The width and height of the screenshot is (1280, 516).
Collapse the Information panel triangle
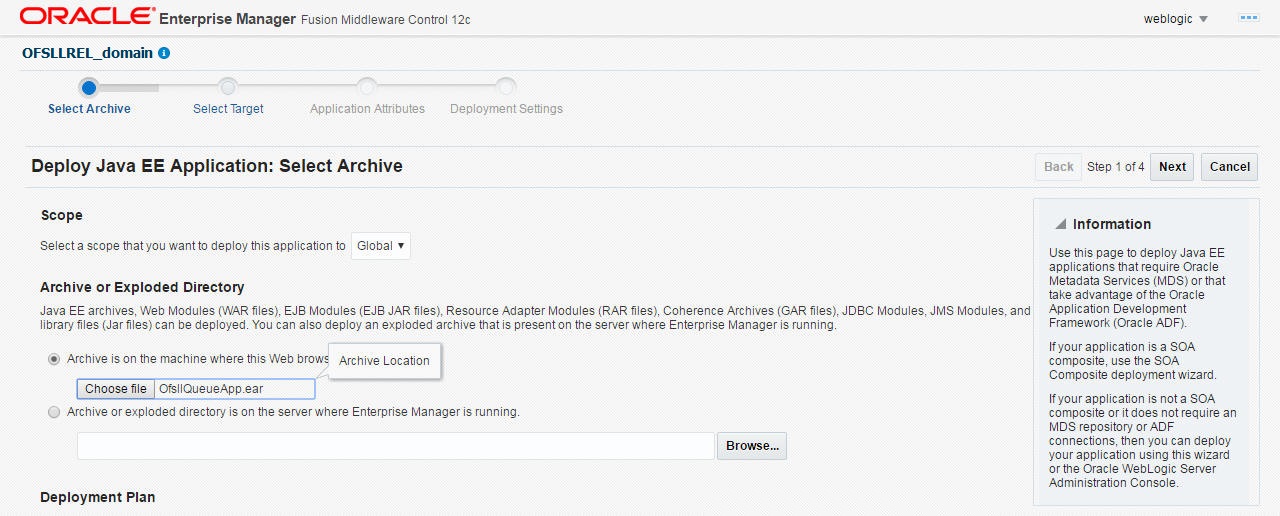point(1060,224)
